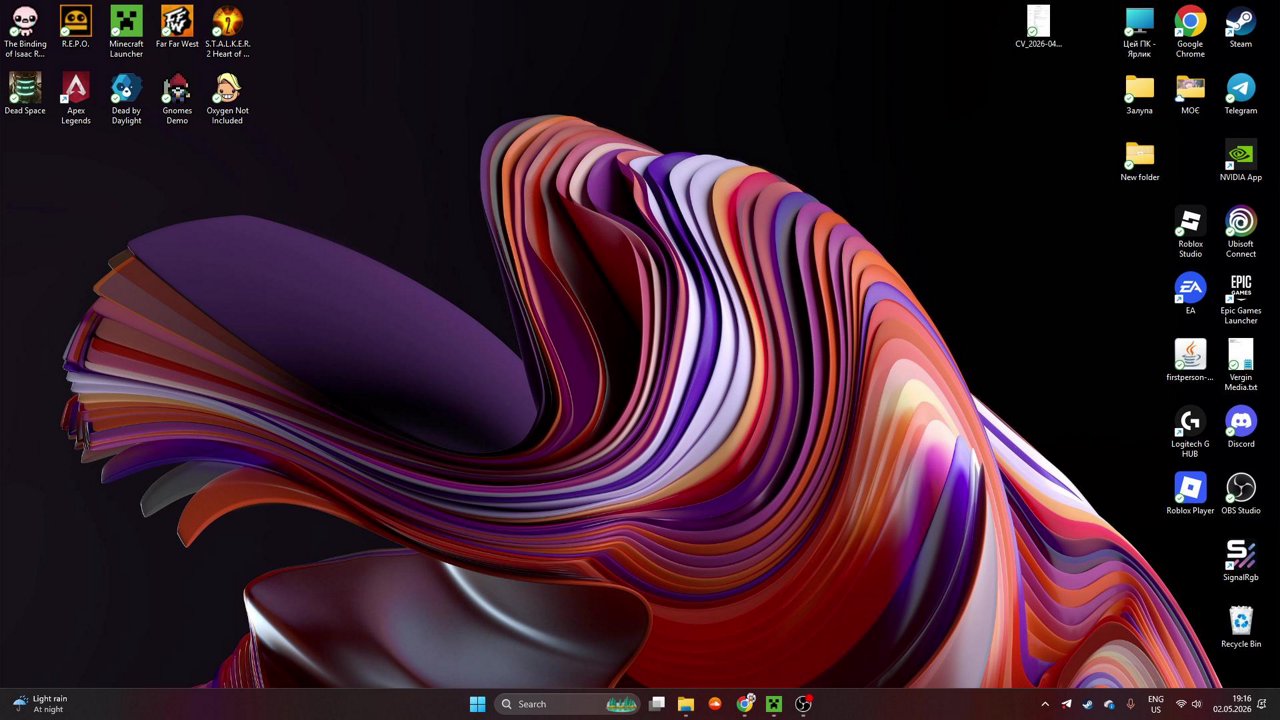
Task: Select the Discord desktop icon
Action: pyautogui.click(x=1241, y=427)
